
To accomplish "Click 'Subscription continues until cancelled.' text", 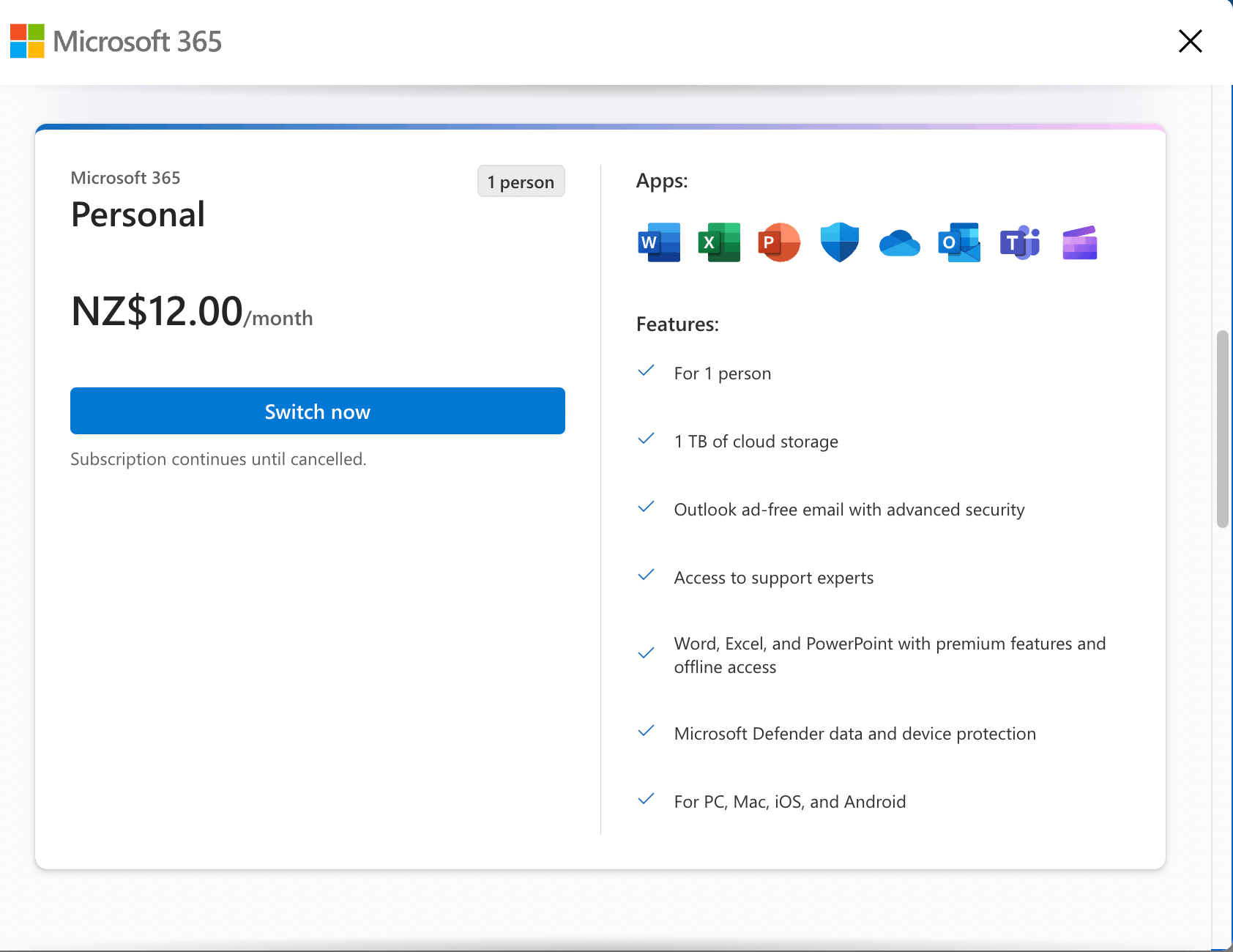I will coord(218,459).
